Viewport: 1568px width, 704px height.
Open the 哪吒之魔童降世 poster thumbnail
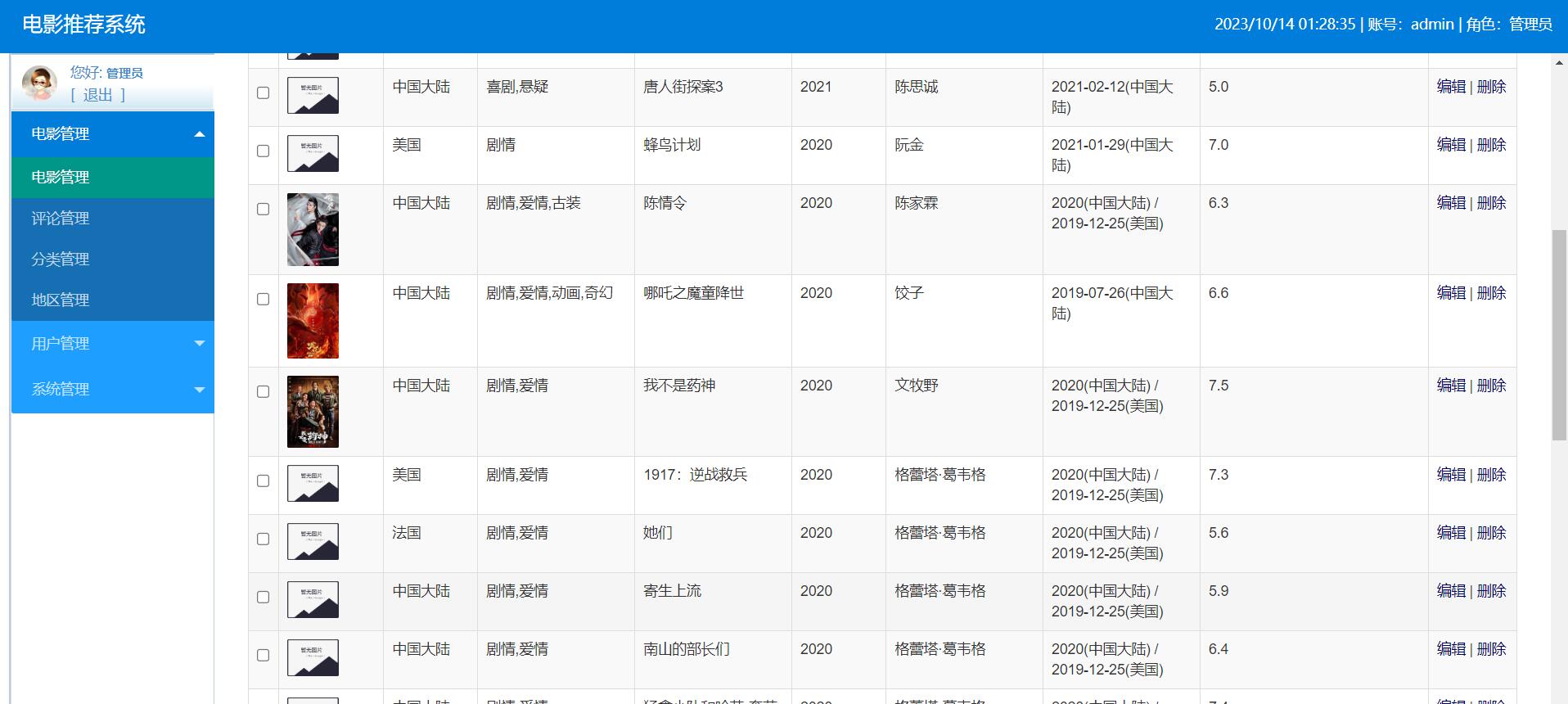313,321
